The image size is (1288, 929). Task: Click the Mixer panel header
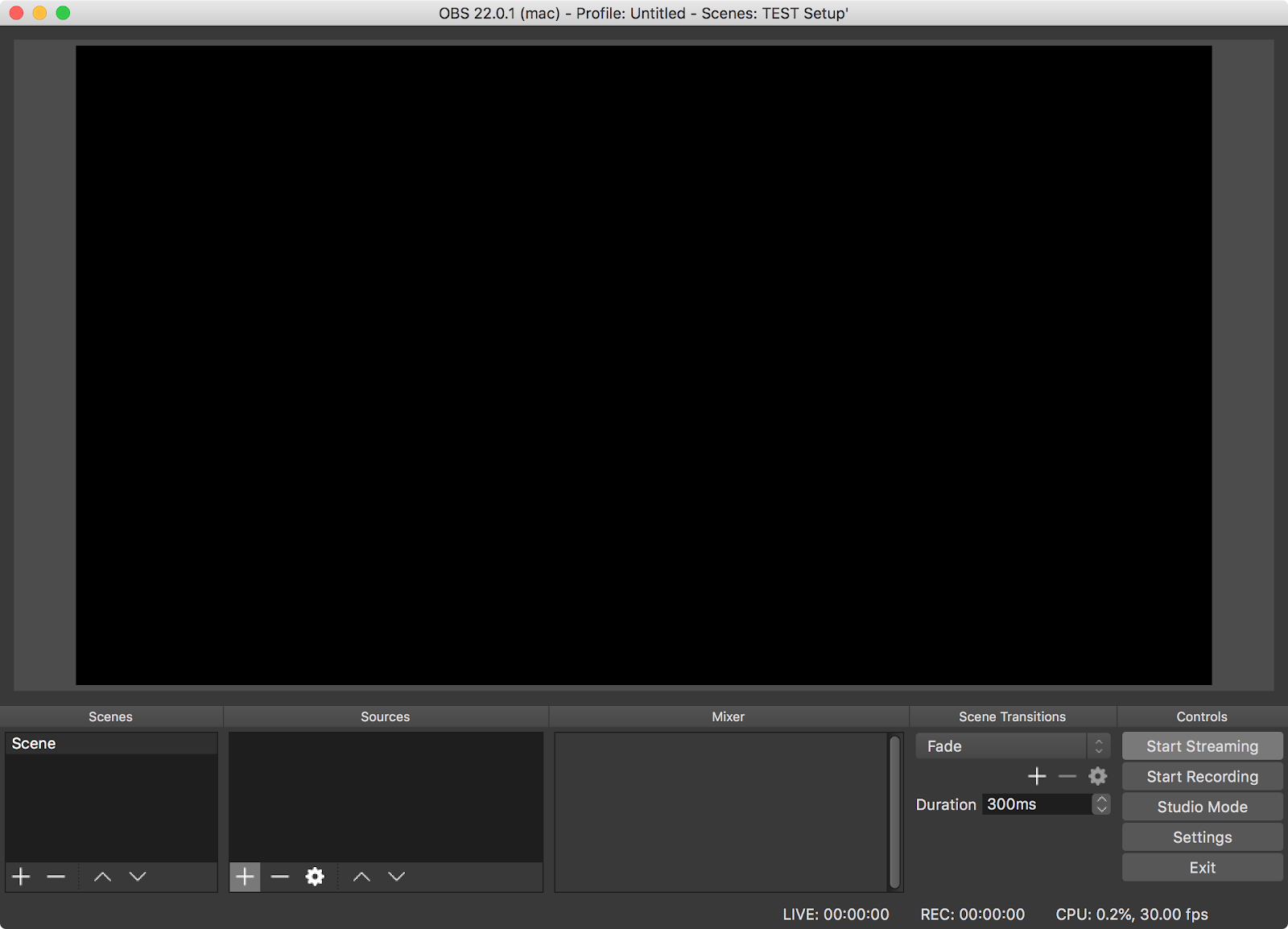tap(728, 716)
